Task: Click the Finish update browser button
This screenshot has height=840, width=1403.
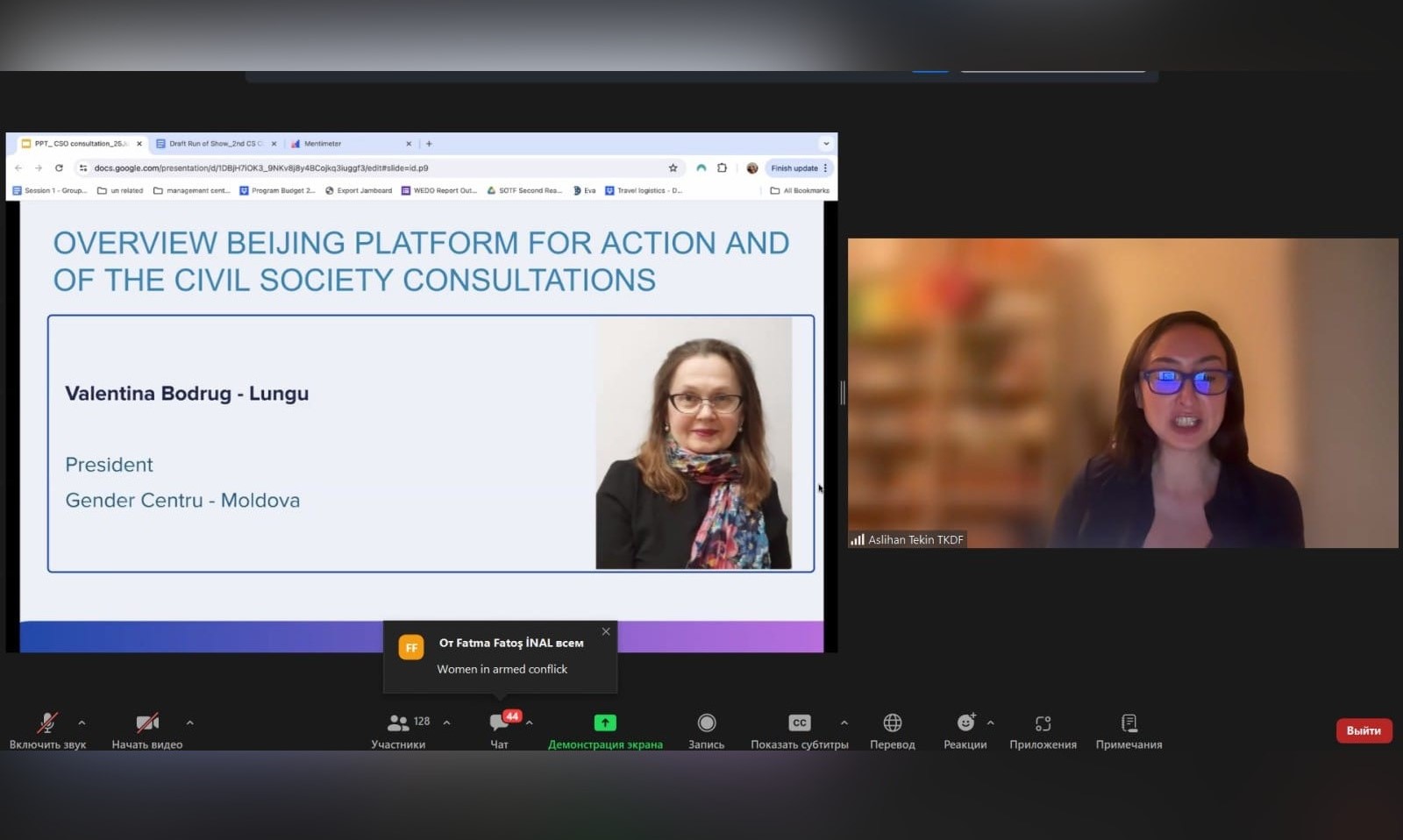Action: [794, 168]
